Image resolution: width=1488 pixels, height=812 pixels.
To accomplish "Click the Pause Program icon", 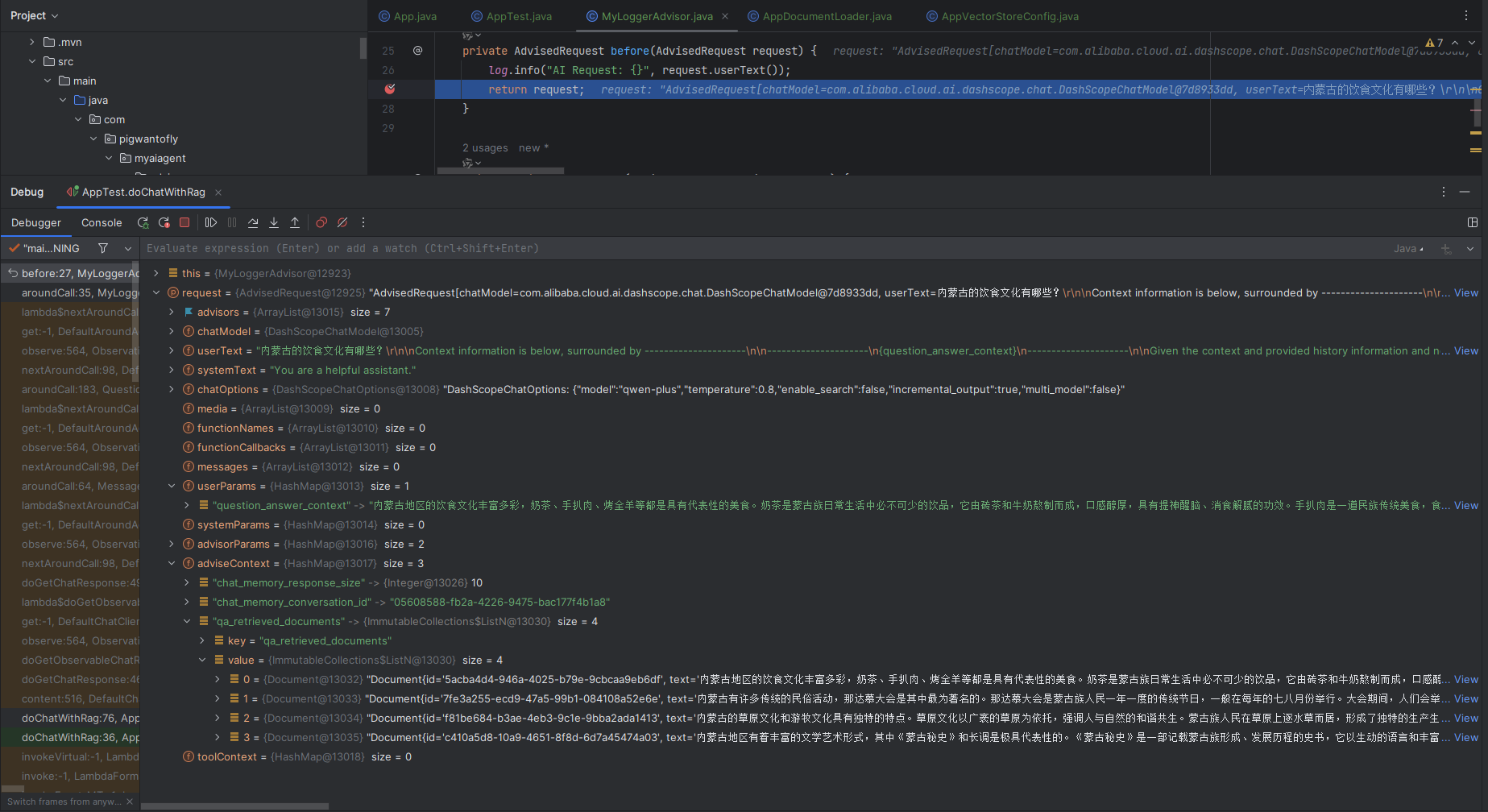I will [232, 222].
